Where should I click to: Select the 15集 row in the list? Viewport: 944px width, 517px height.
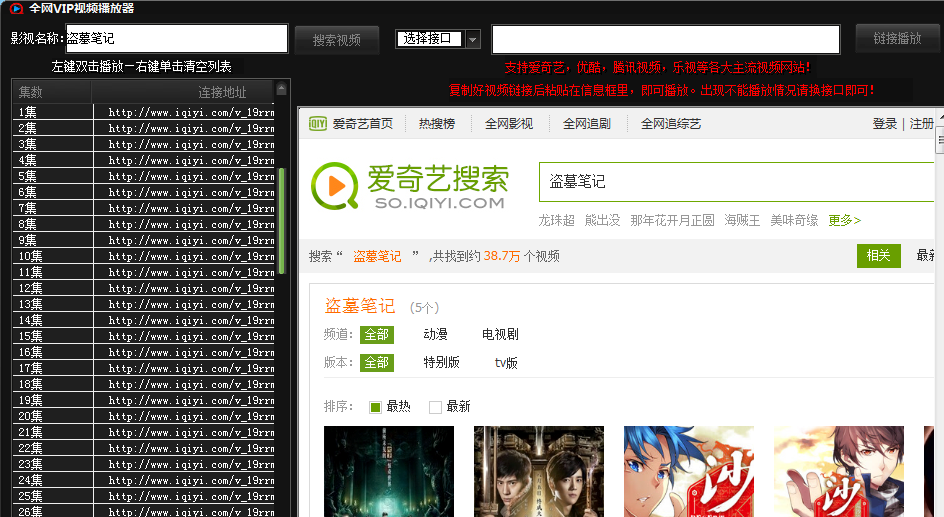pyautogui.click(x=144, y=336)
